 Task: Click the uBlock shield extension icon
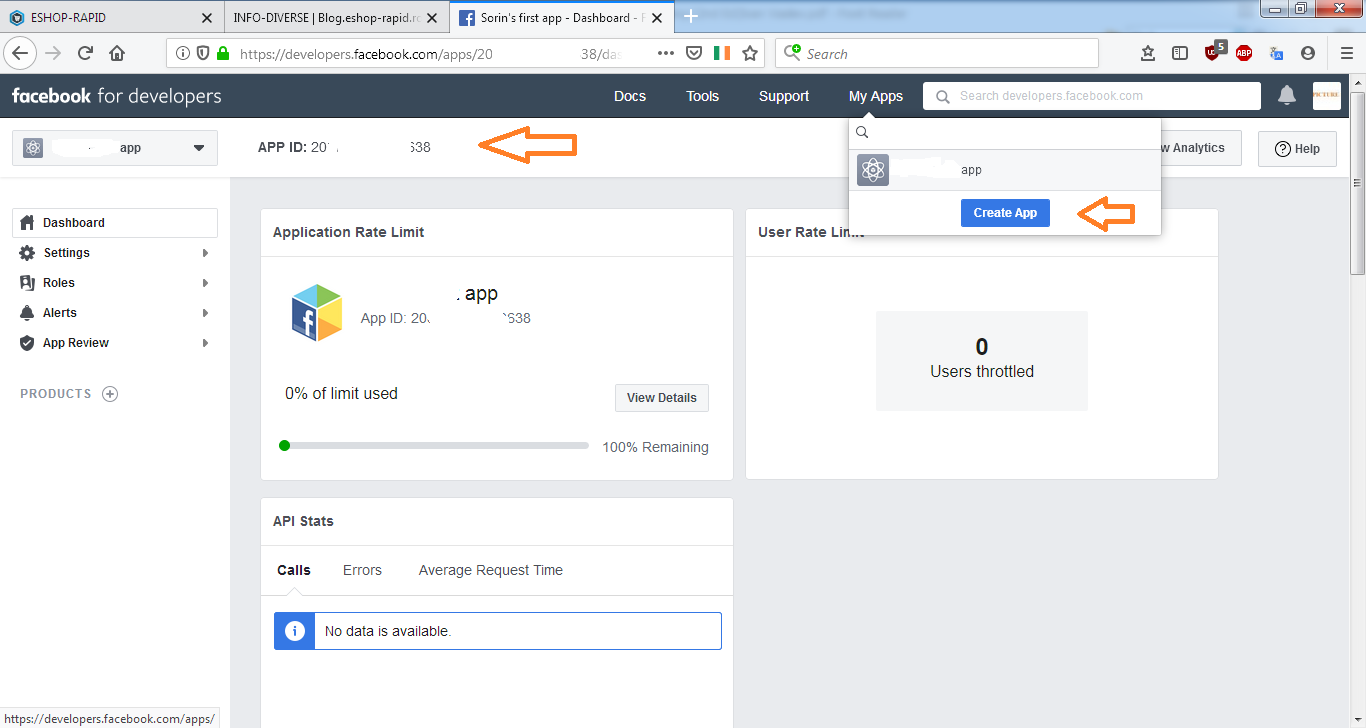(x=1214, y=52)
